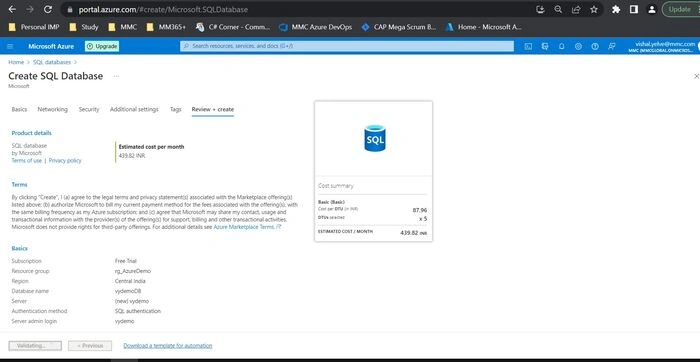This screenshot has width=700, height=362.
Task: Click the Central India region value
Action: (x=130, y=281)
